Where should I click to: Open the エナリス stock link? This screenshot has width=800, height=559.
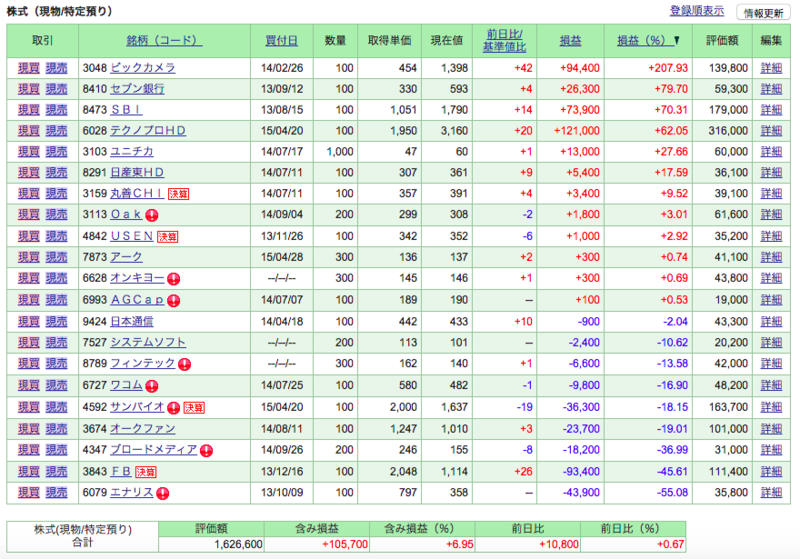click(x=132, y=492)
